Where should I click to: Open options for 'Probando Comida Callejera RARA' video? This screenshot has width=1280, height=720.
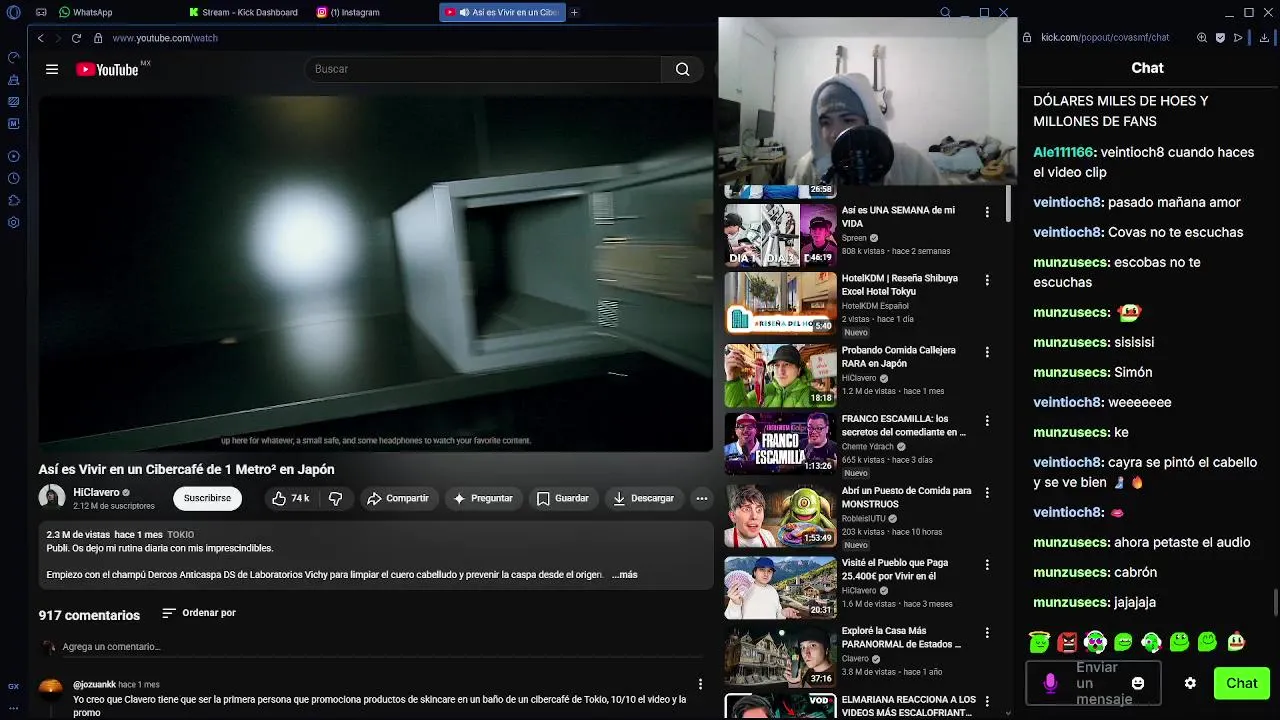point(987,352)
